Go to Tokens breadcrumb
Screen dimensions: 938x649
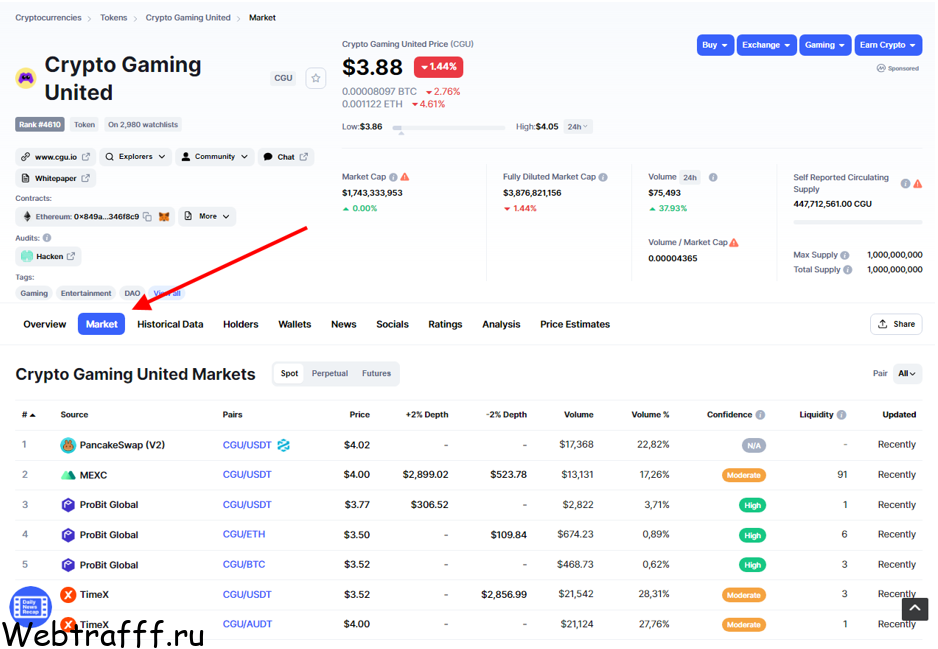tap(114, 17)
